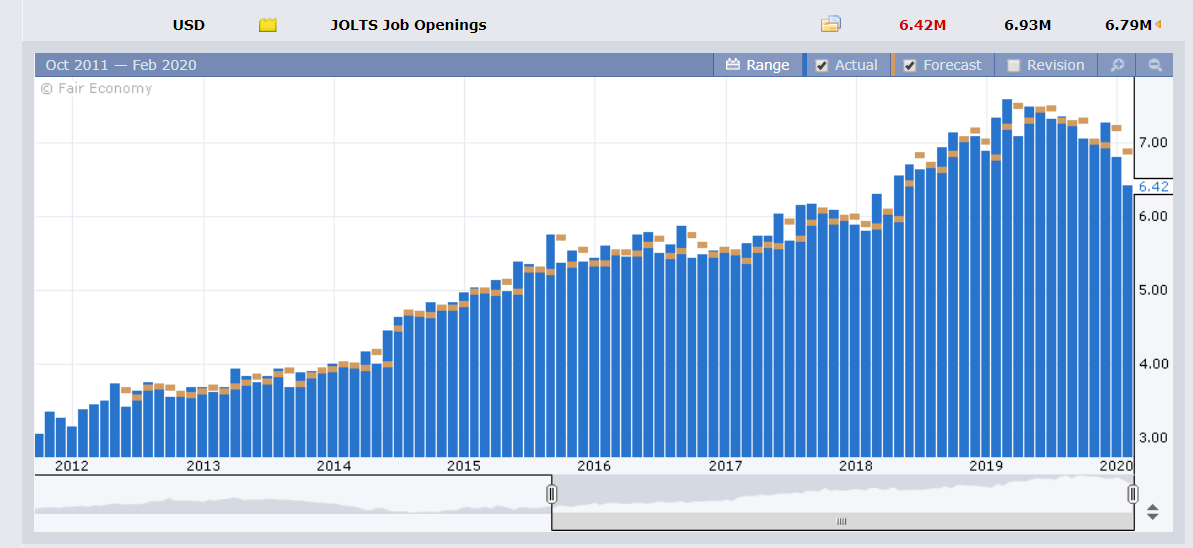Click the 2012 x-axis label
The image size is (1193, 548).
tap(72, 466)
